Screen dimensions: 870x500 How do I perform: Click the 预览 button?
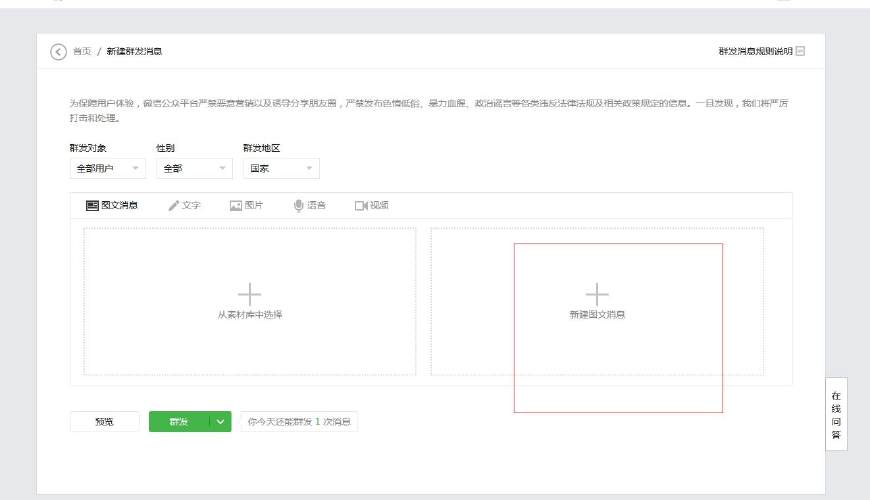[104, 422]
